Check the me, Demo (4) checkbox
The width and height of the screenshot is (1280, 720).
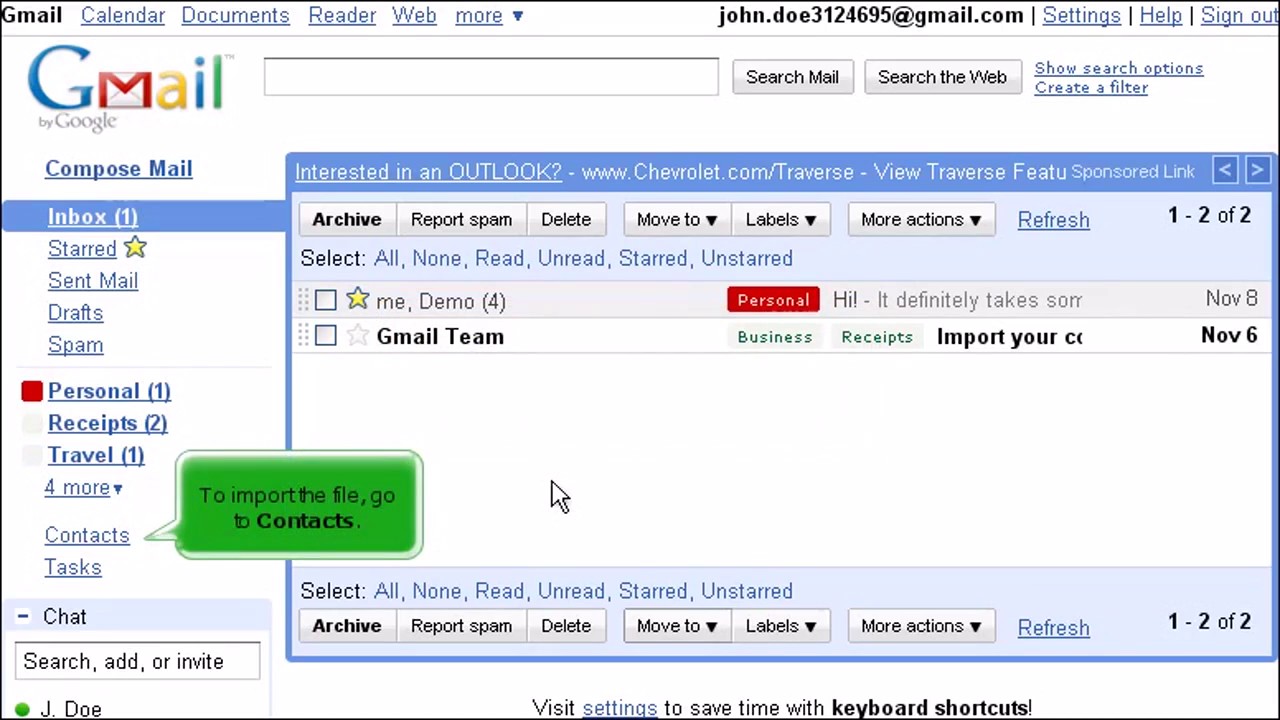click(325, 300)
